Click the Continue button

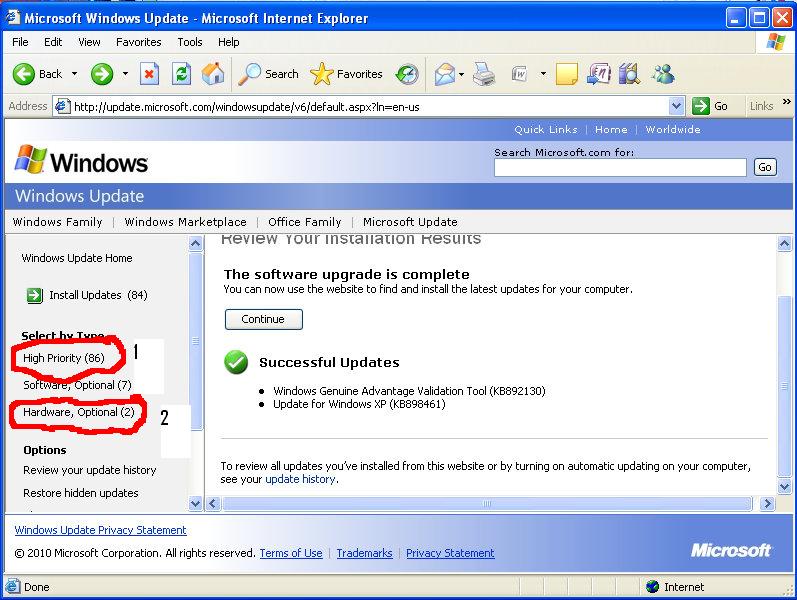click(263, 319)
